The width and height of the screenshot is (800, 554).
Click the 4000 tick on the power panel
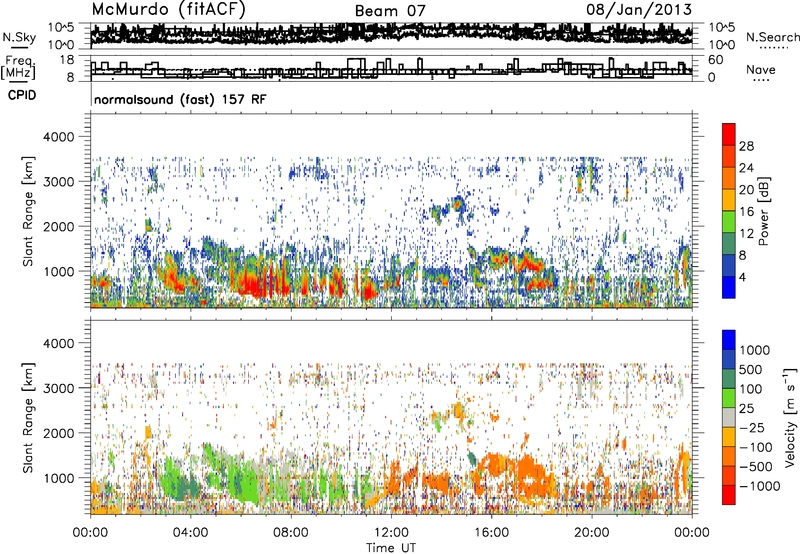tap(58, 137)
